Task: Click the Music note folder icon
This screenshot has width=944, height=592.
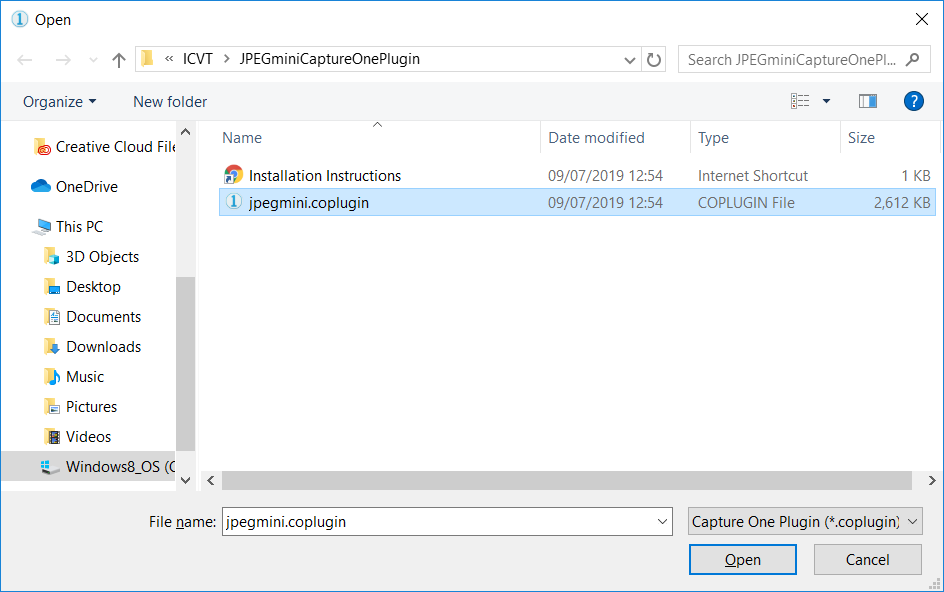Action: [x=52, y=377]
